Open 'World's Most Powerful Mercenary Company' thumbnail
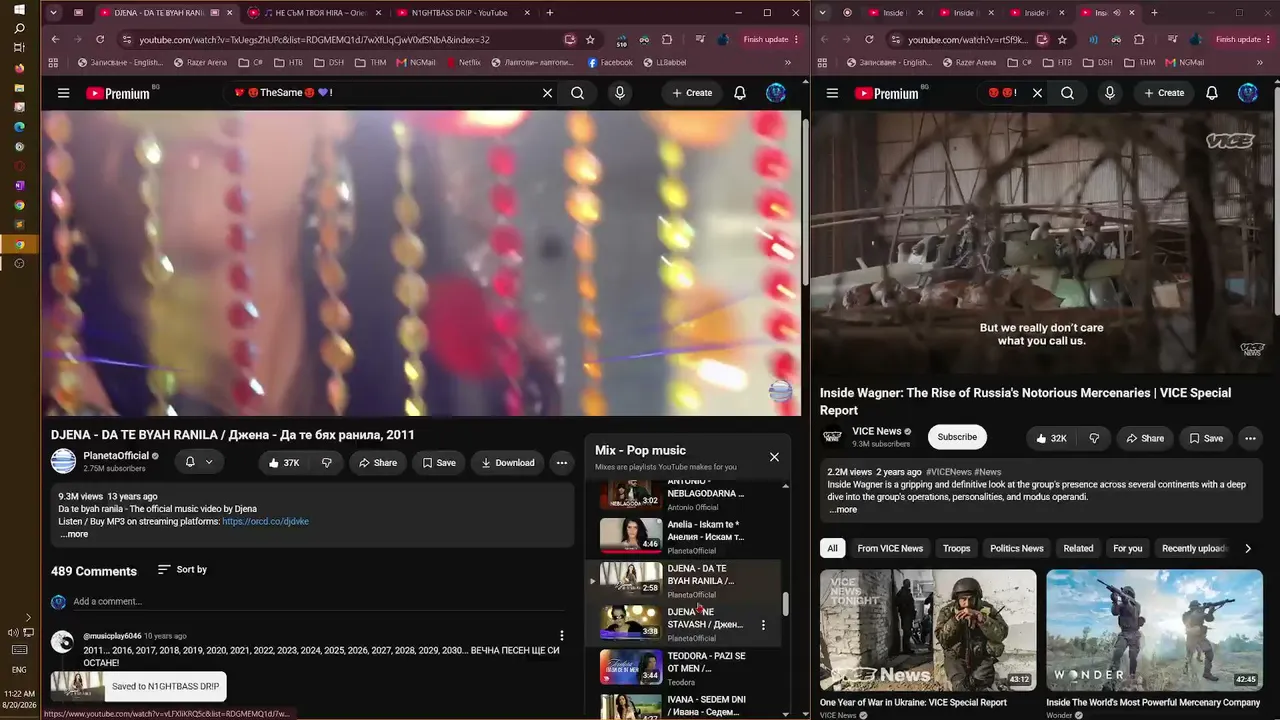Image resolution: width=1280 pixels, height=720 pixels. coord(1155,630)
